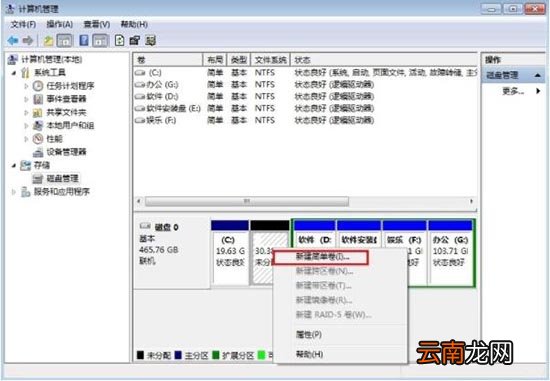Click the grayed 新建 RAID-5 卷(W)... menu entry
The image size is (550, 381).
(x=340, y=315)
